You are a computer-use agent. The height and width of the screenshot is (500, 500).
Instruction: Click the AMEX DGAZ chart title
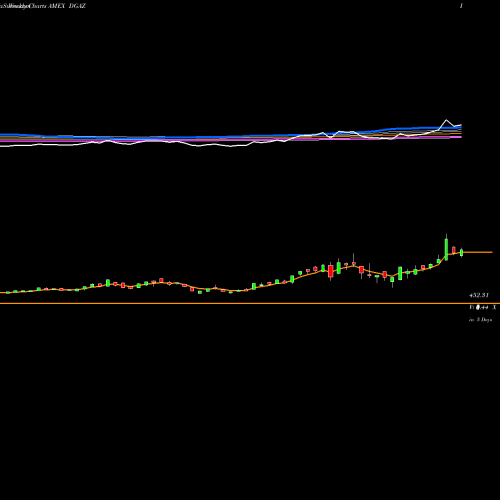point(67,6)
